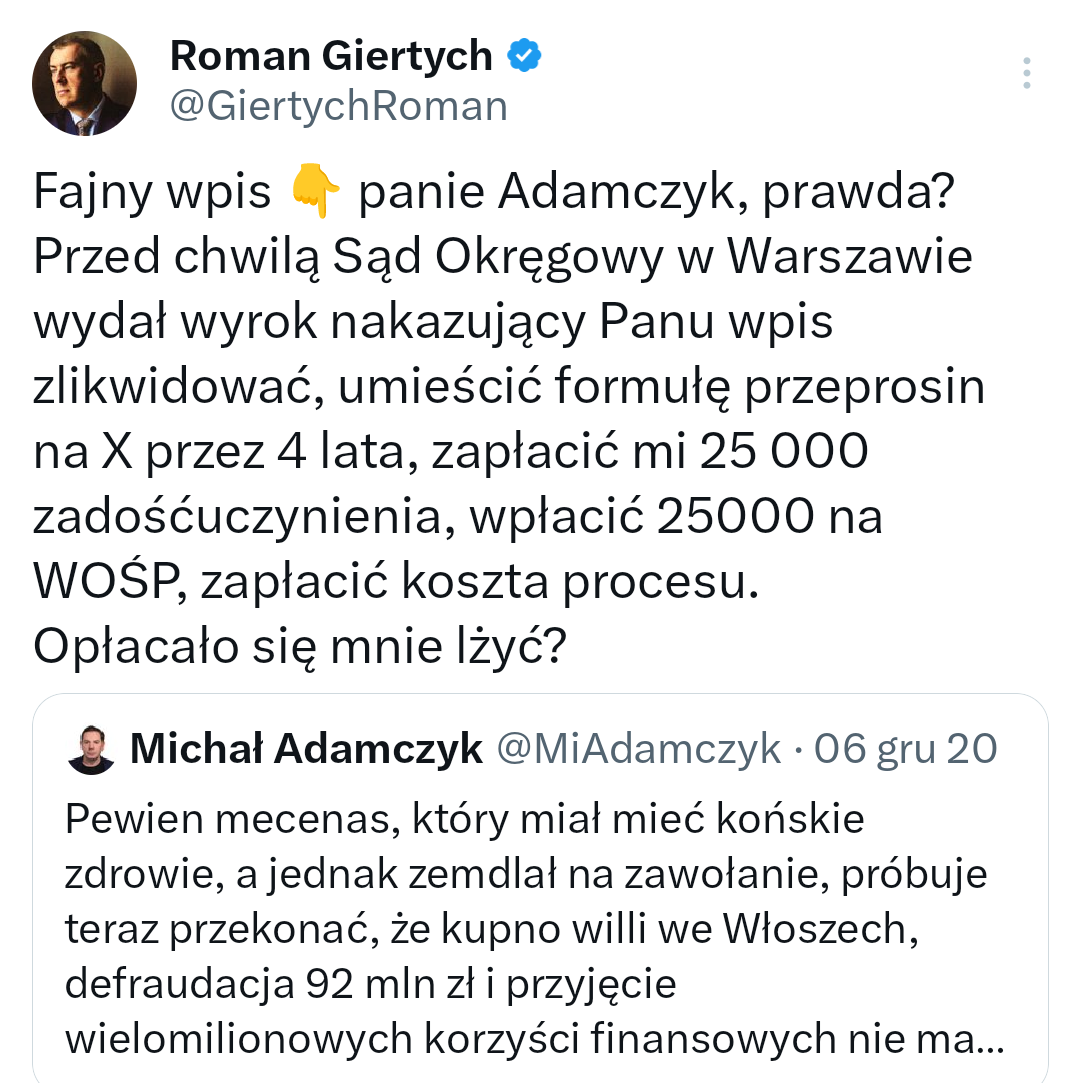Viewport: 1080px width, 1083px height.
Task: Expand truncated quoted text at the ellipsis
Action: click(x=990, y=1039)
